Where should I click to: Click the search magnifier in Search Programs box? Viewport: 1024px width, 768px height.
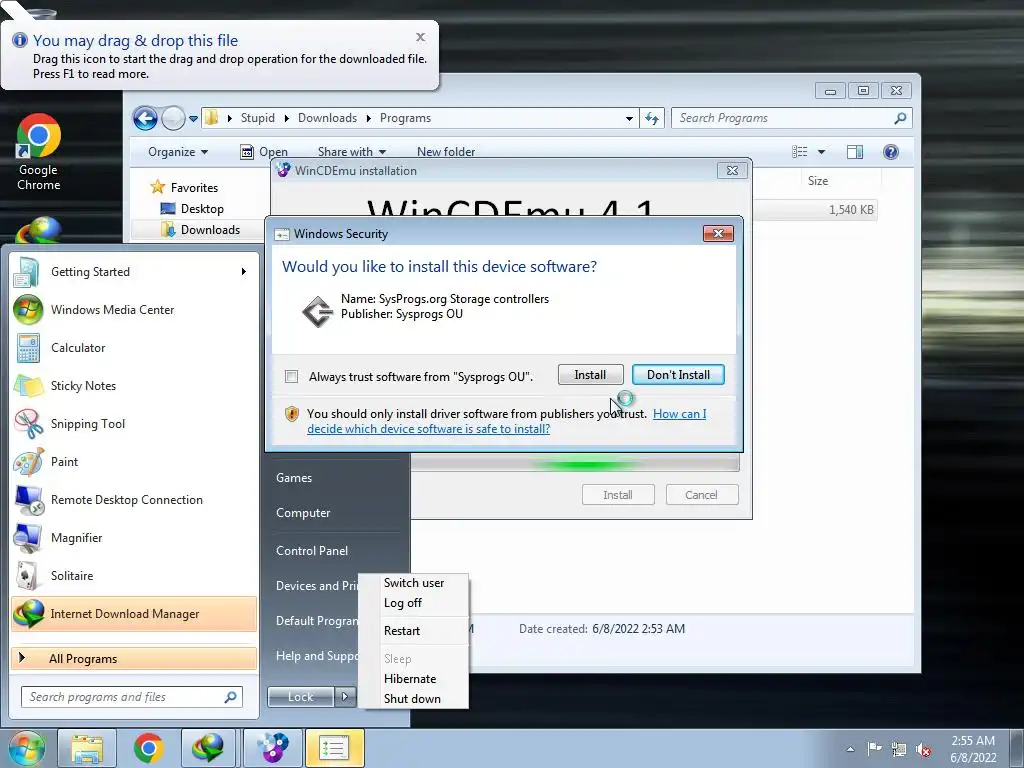[x=900, y=118]
